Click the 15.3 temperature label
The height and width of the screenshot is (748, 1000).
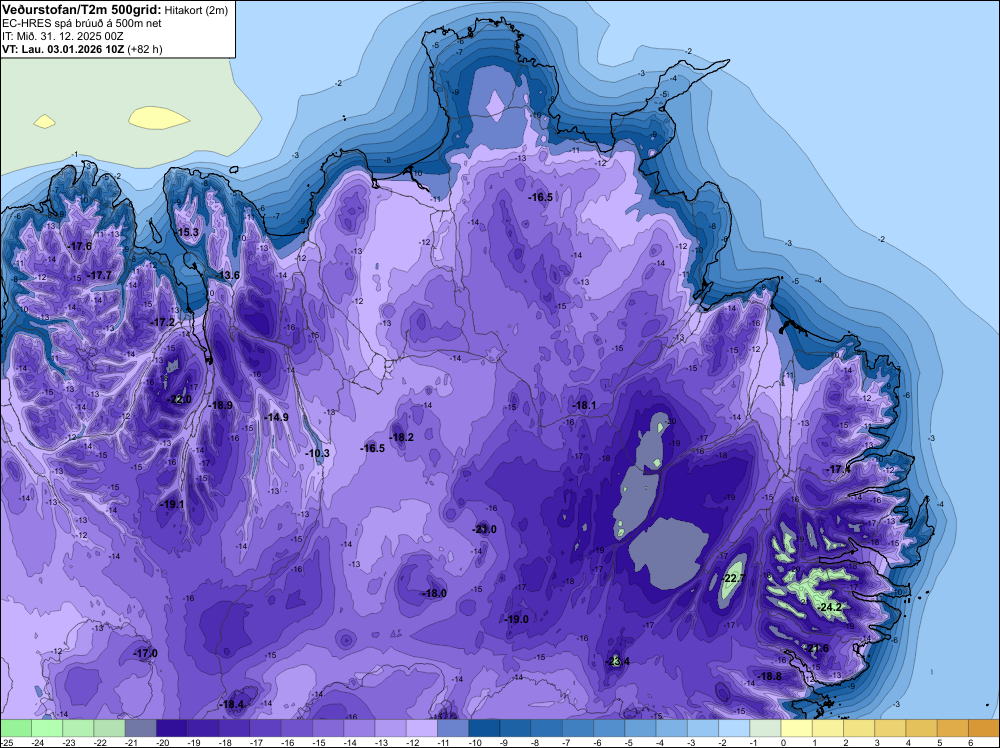click(188, 232)
